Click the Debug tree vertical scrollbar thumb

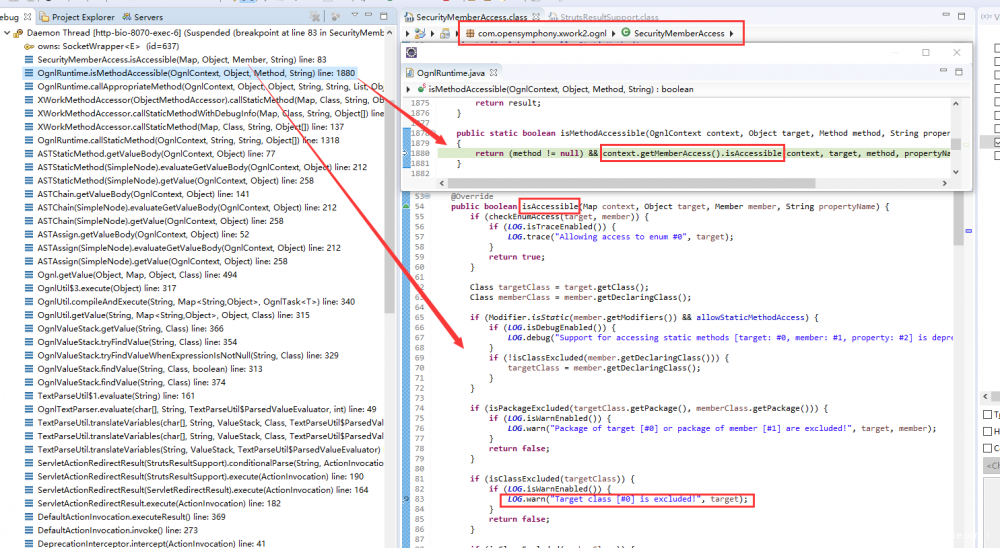point(390,175)
